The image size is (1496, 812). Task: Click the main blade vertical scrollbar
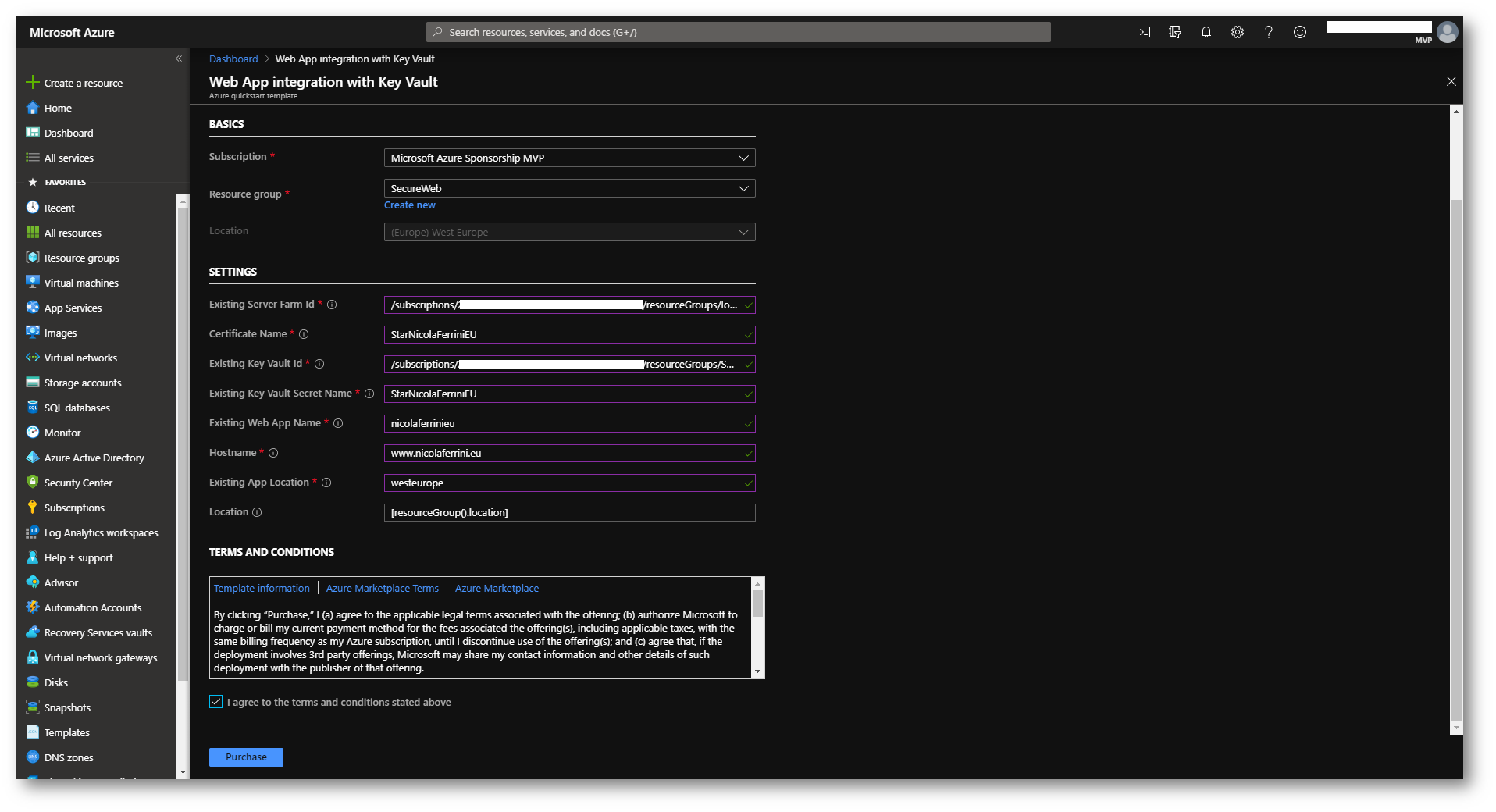1456,460
